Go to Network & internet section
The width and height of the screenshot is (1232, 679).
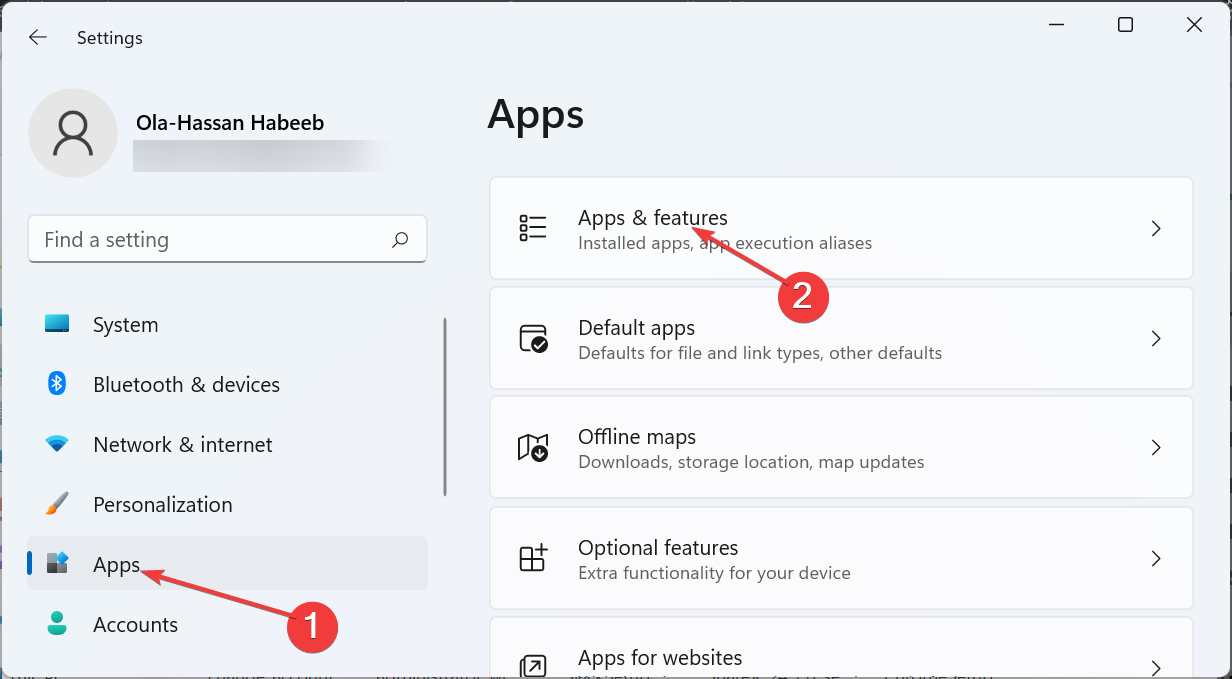pos(182,444)
